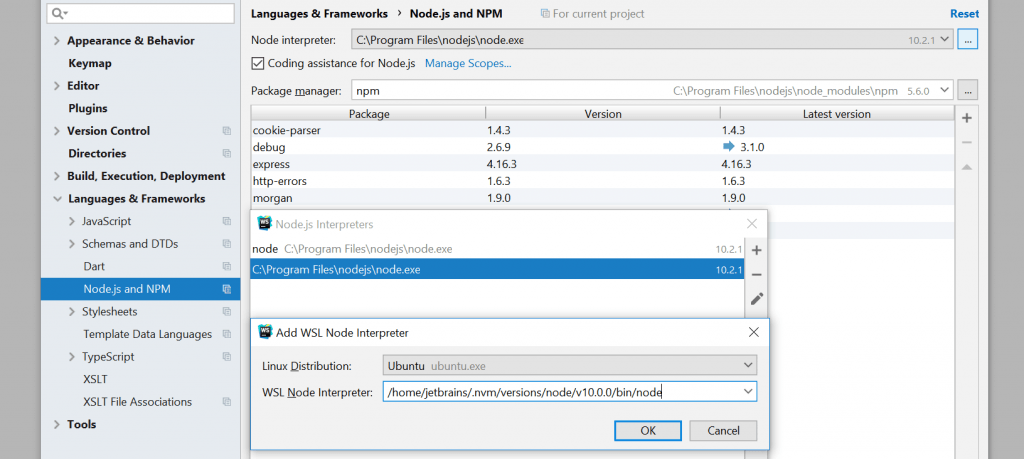Image resolution: width=1024 pixels, height=459 pixels.
Task: Sort by the Version column header
Action: pos(603,114)
